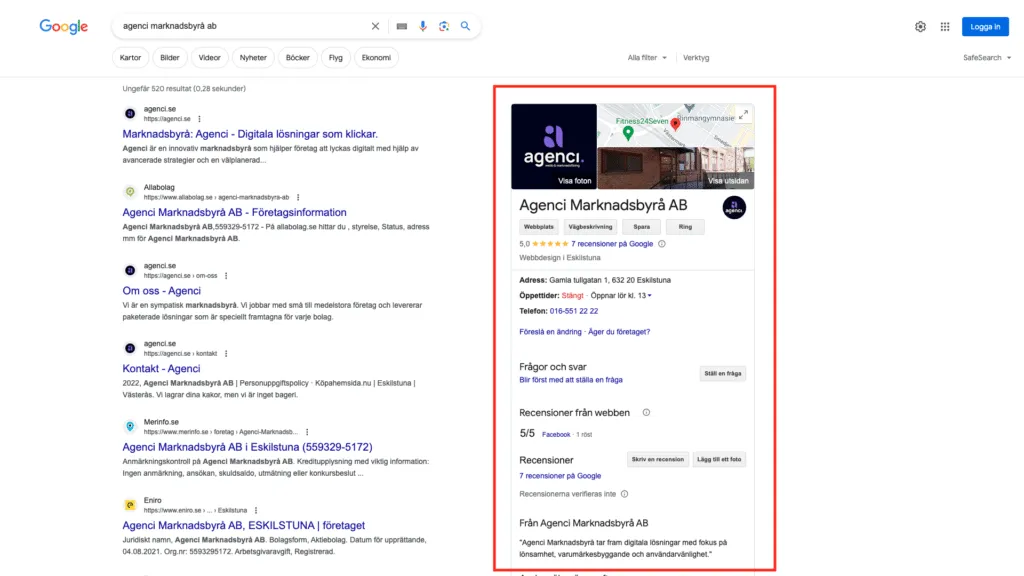Click the Spara button in the panel
This screenshot has height=576, width=1024.
pos(641,227)
